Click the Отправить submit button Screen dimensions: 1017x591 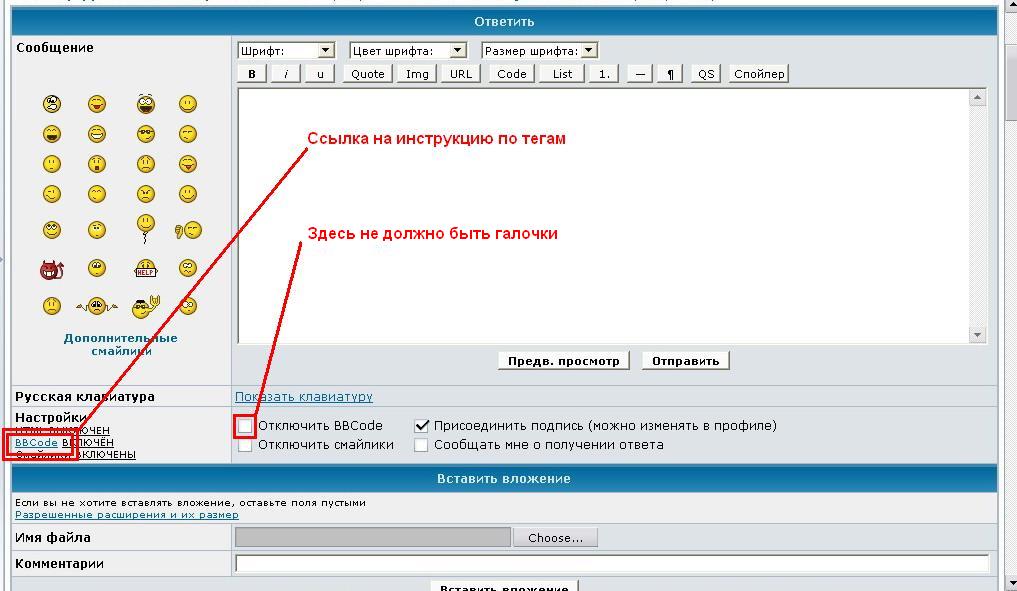(x=685, y=361)
